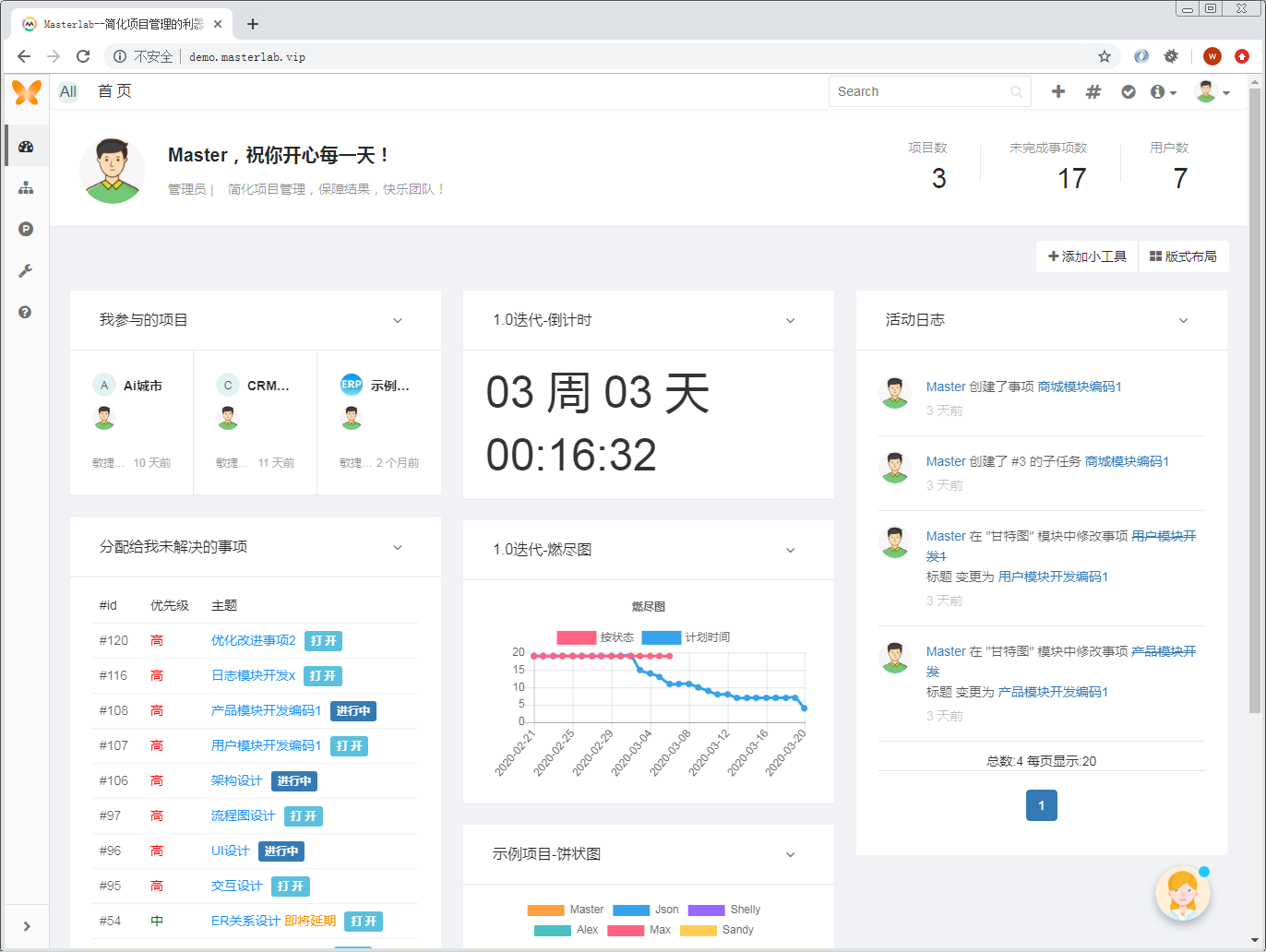Click the customer service avatar floating icon

point(1183,893)
